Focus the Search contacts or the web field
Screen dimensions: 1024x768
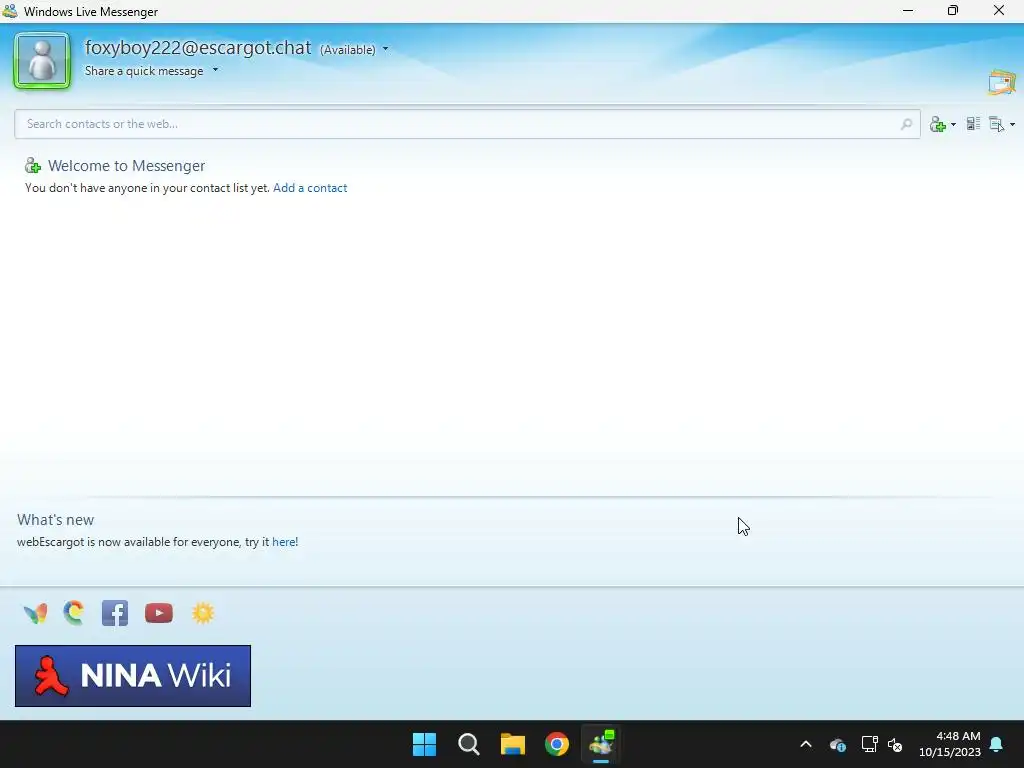tap(467, 124)
